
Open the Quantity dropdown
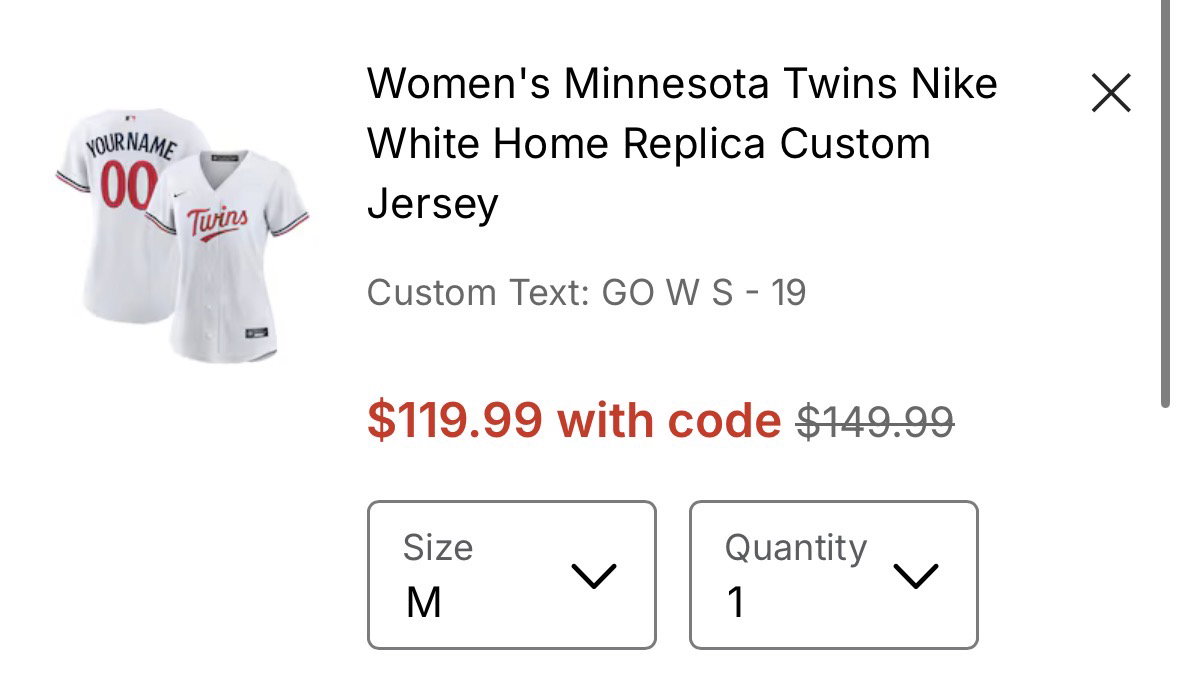pos(833,575)
